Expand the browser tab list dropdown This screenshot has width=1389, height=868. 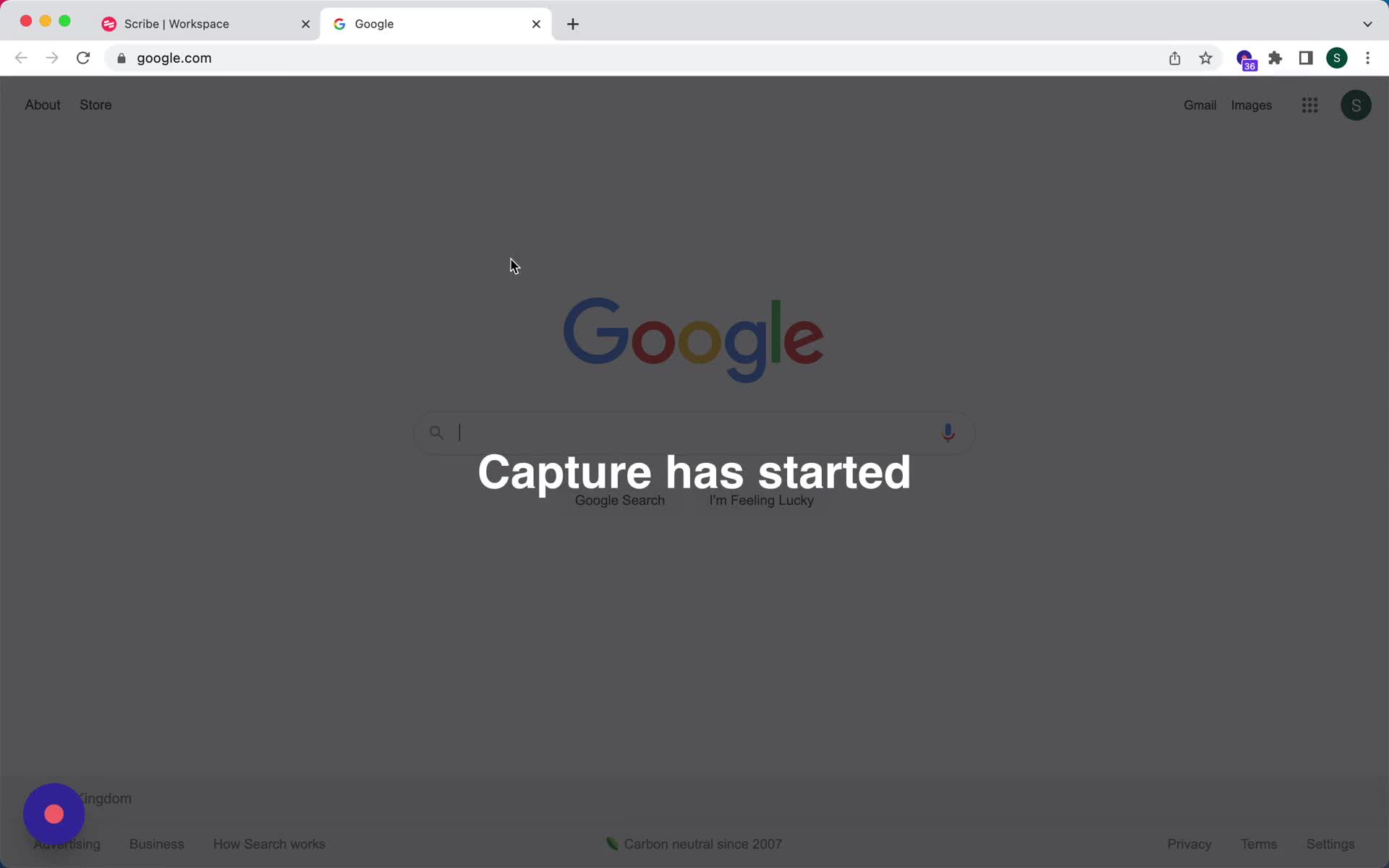point(1368,23)
